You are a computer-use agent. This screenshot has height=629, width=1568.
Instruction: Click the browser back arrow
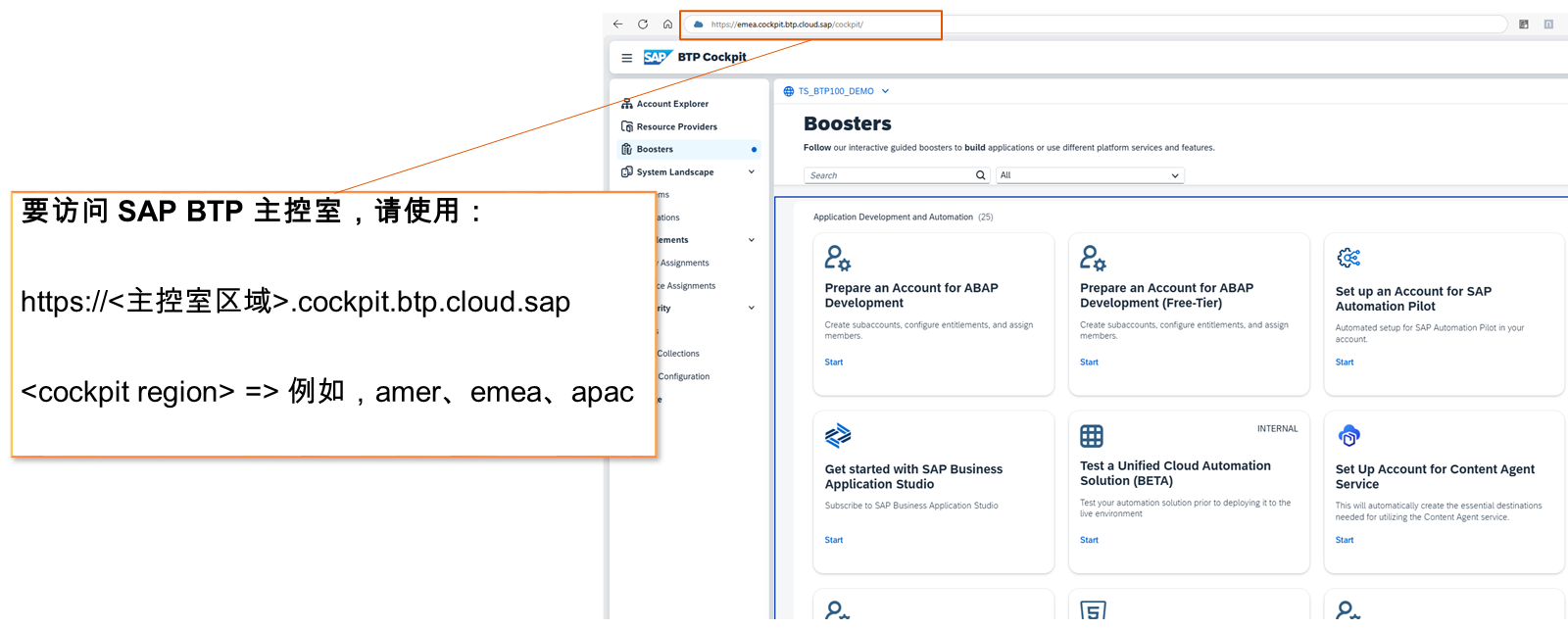617,24
